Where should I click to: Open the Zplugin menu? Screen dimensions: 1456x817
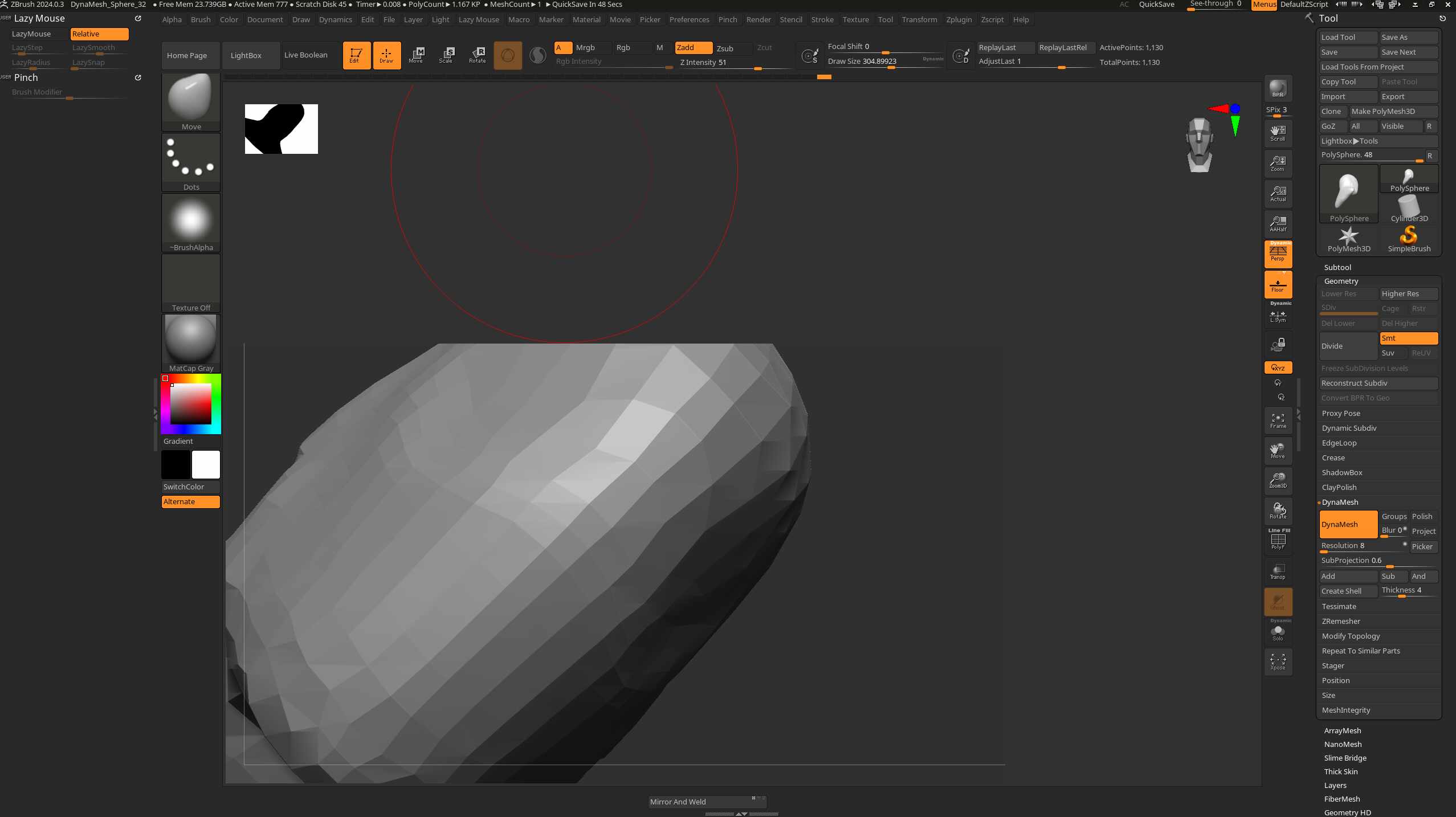click(959, 19)
